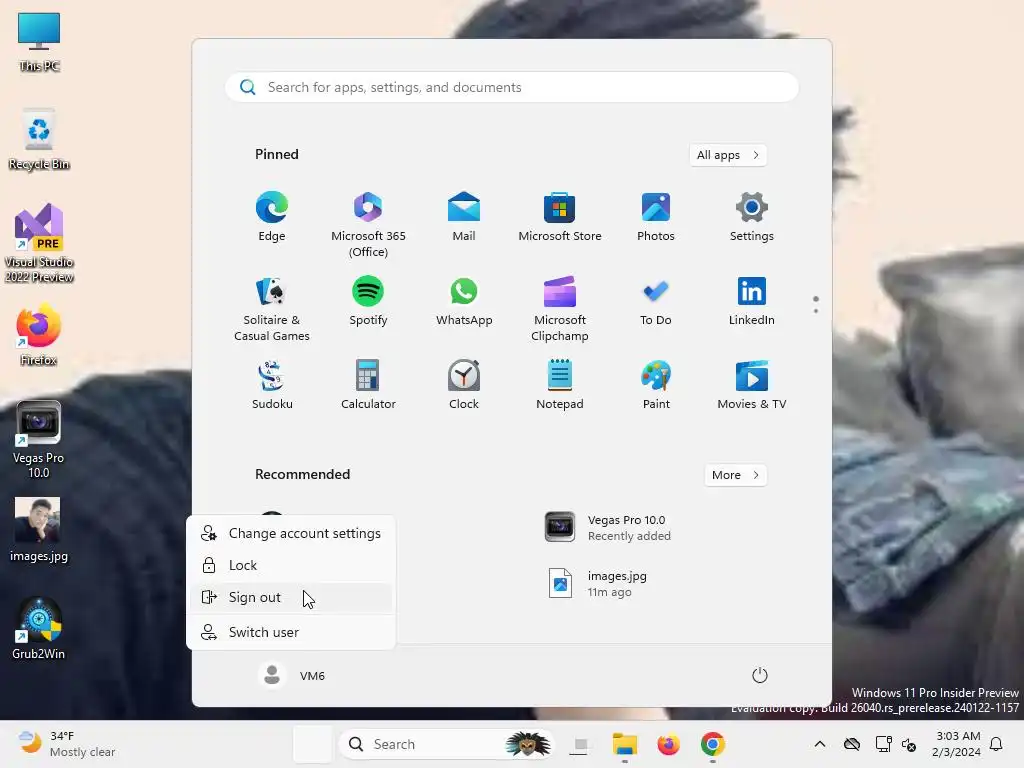Open the Mail app

coord(464,217)
